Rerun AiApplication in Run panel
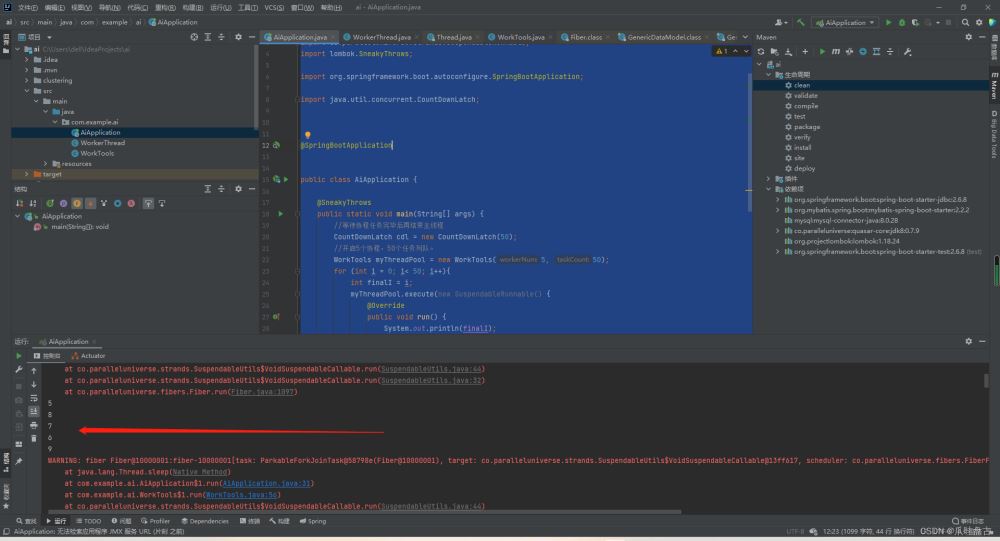 pyautogui.click(x=18, y=356)
